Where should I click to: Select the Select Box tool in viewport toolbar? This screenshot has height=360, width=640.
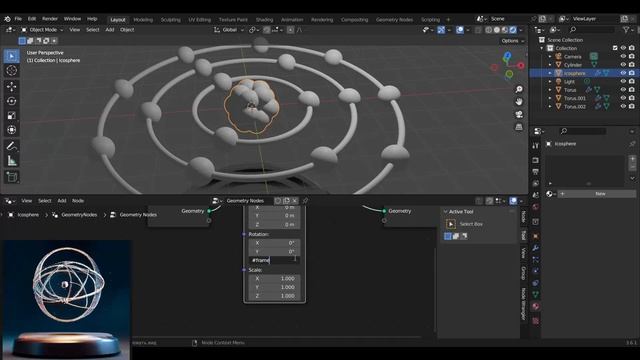(x=11, y=56)
